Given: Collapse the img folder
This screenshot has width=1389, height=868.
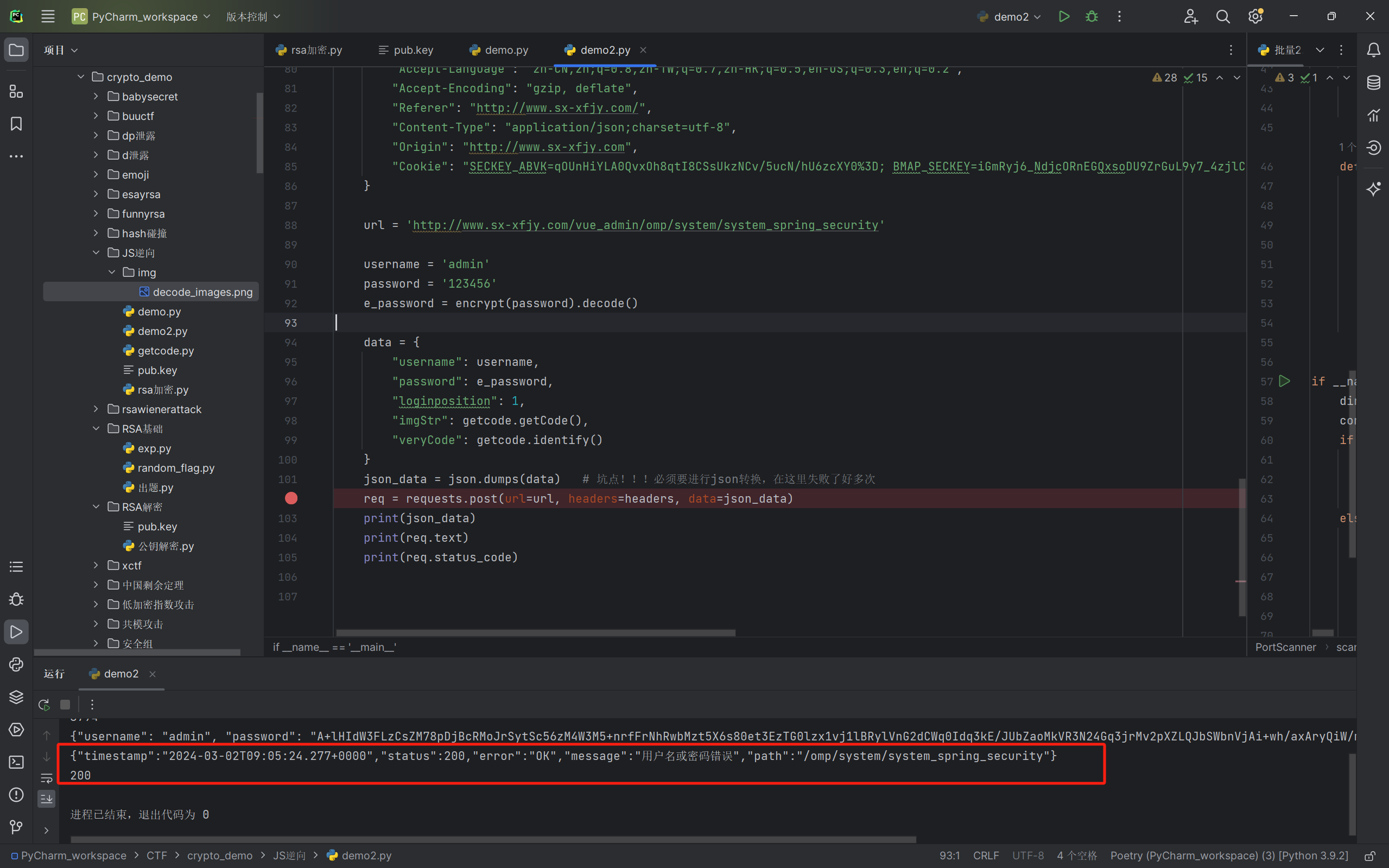Looking at the screenshot, I should pyautogui.click(x=112, y=272).
